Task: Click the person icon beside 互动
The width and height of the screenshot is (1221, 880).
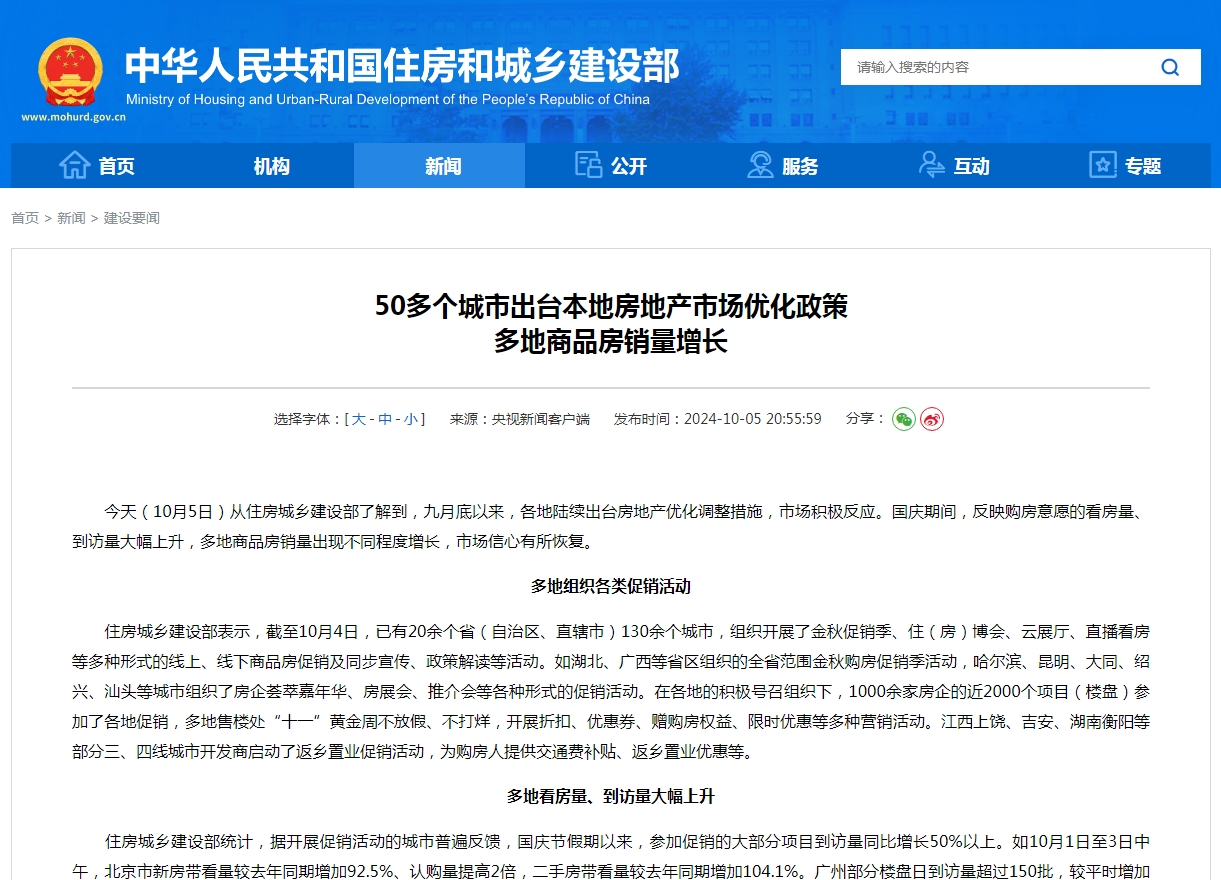Action: pos(930,165)
